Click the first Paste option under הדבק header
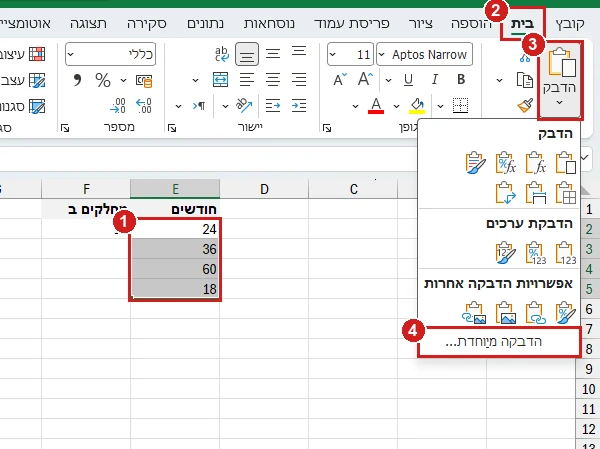This screenshot has width=600, height=449. click(x=566, y=163)
